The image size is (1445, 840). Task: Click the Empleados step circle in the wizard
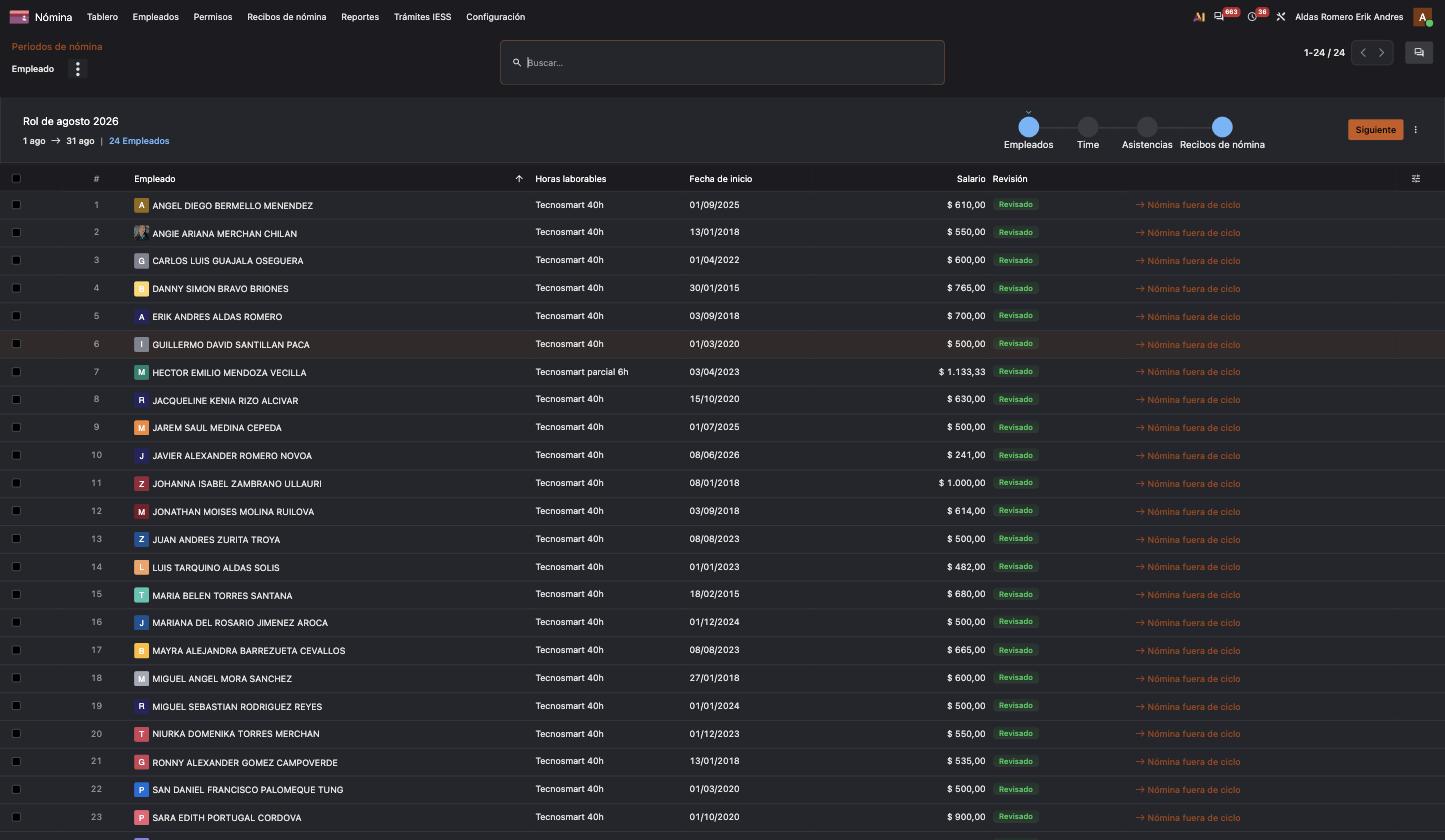1028,127
